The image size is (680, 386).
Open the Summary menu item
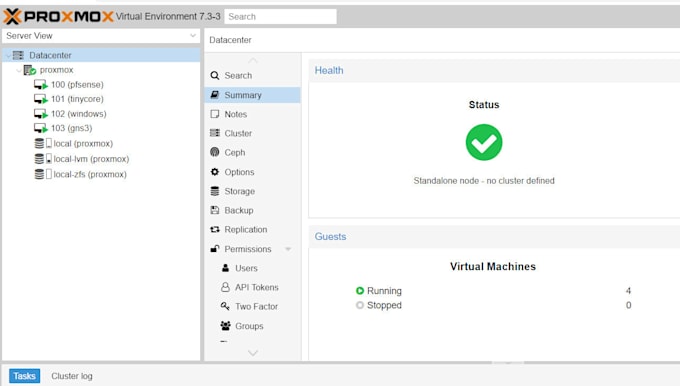(x=252, y=95)
